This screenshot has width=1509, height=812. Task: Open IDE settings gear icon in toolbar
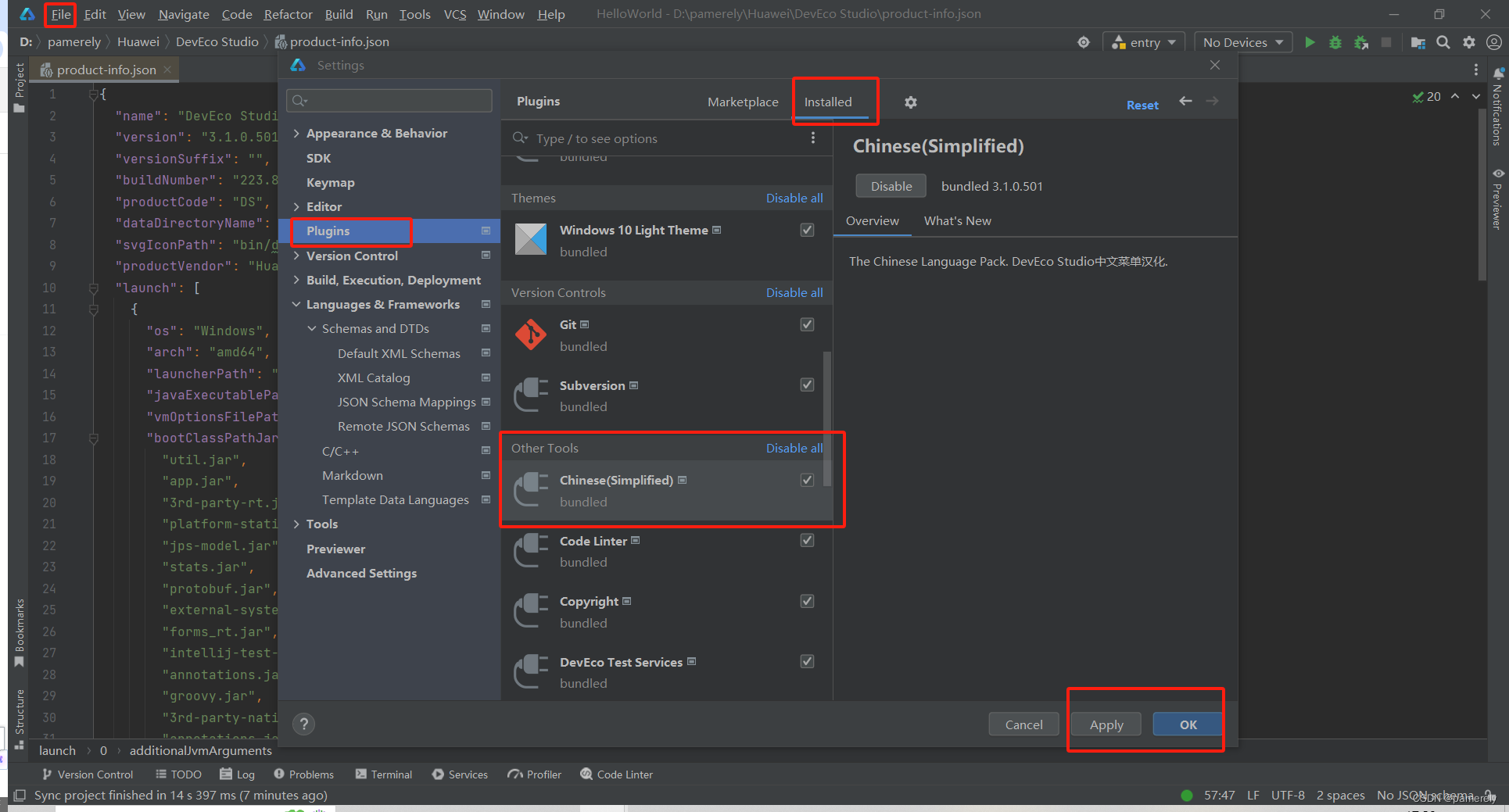[1469, 42]
